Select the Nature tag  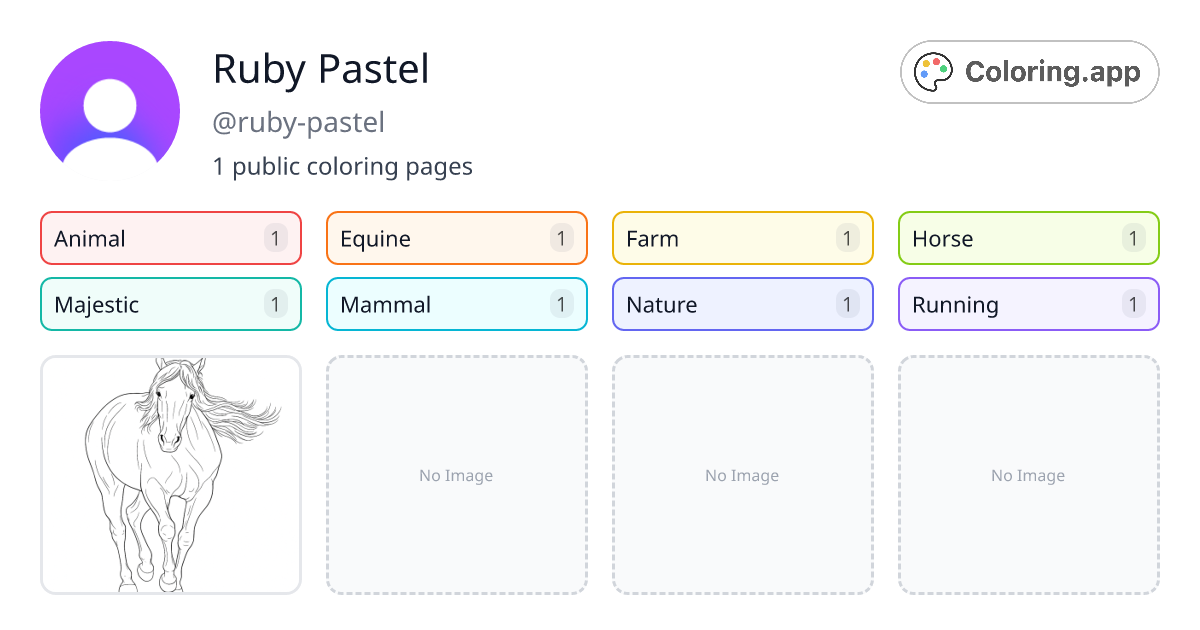pyautogui.click(x=743, y=304)
